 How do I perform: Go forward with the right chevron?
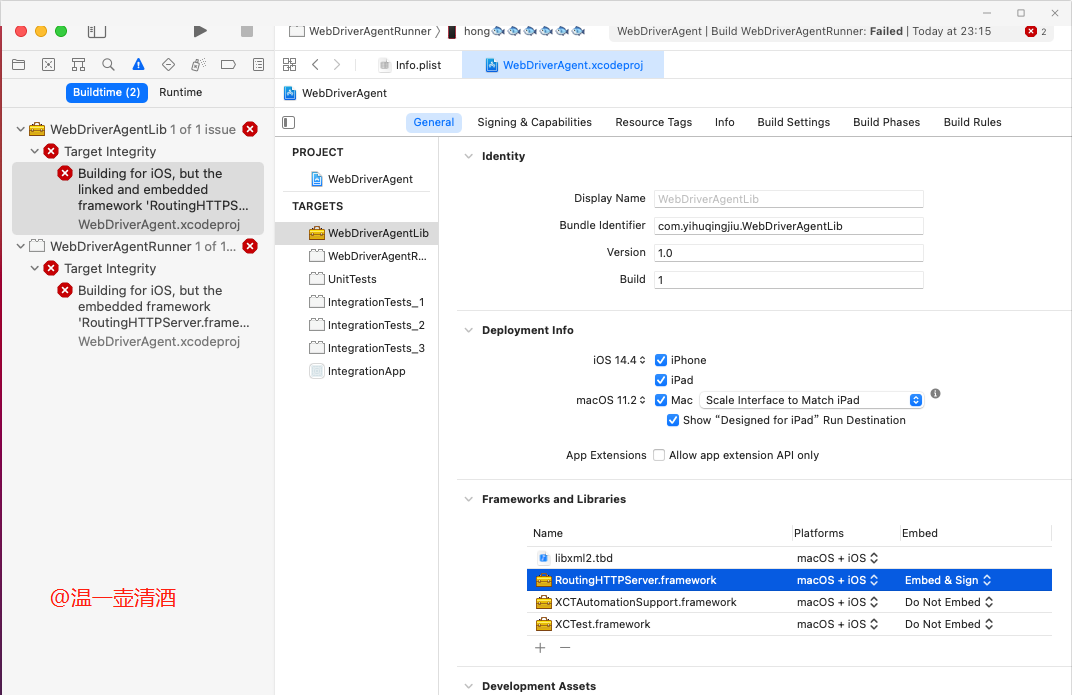point(336,65)
